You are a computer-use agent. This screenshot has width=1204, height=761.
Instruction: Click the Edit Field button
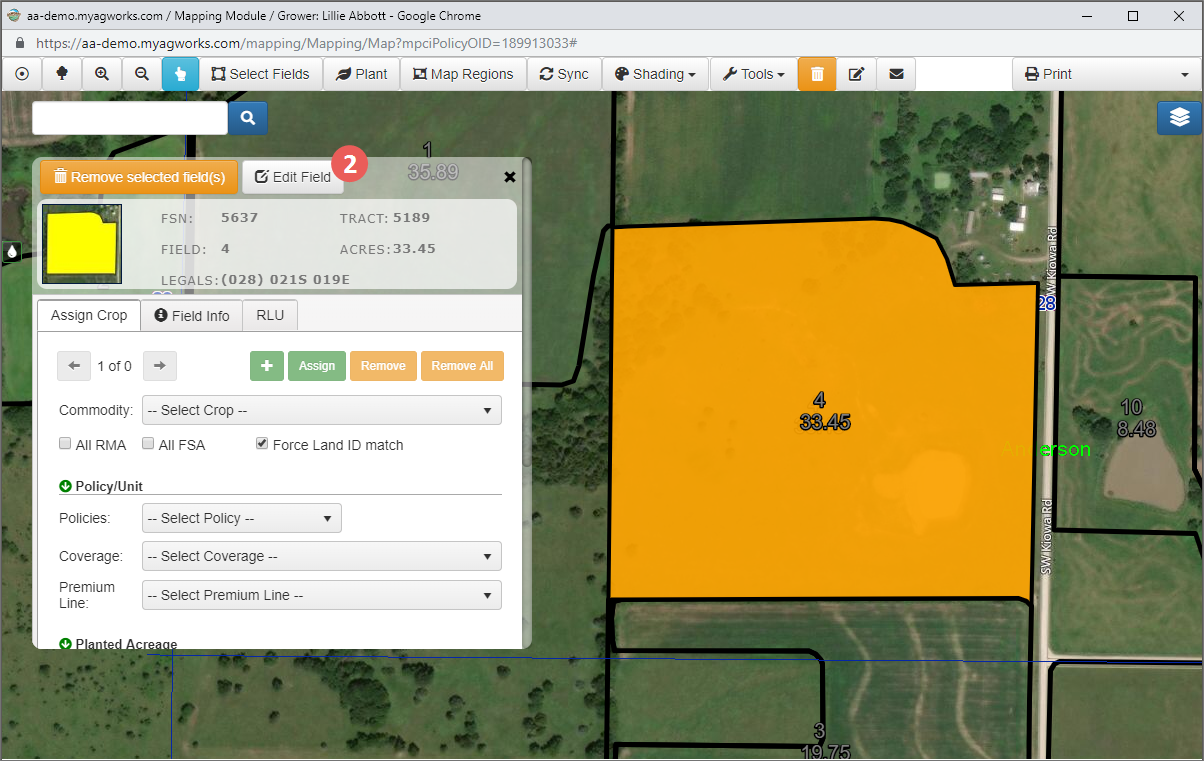[293, 177]
